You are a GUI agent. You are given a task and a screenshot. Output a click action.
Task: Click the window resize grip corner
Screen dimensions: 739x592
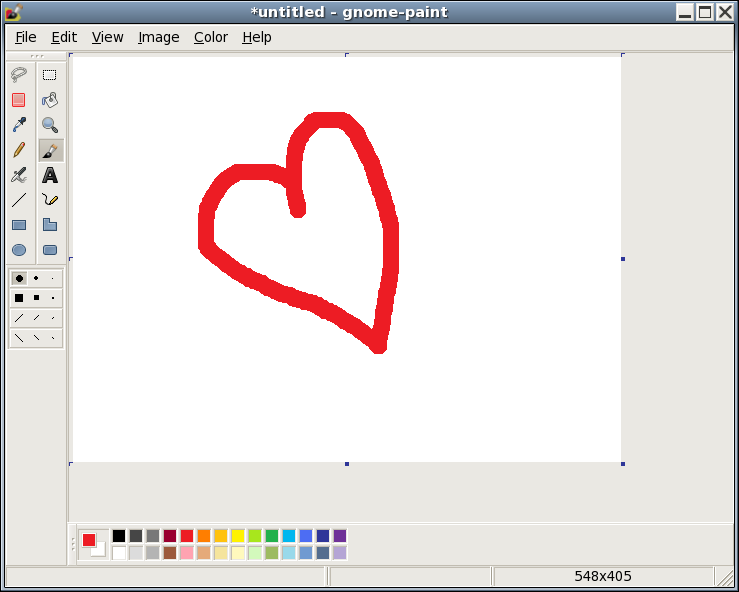pyautogui.click(x=724, y=577)
